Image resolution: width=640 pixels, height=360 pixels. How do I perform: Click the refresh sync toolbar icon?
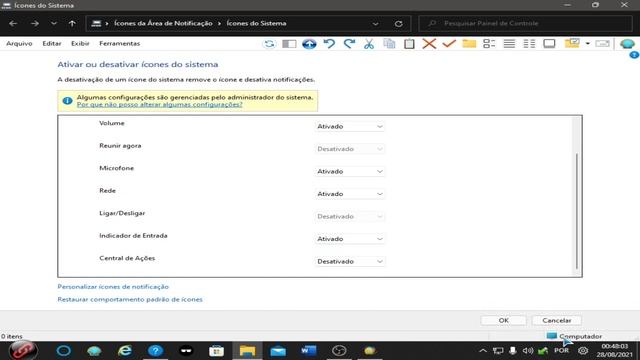coord(269,44)
